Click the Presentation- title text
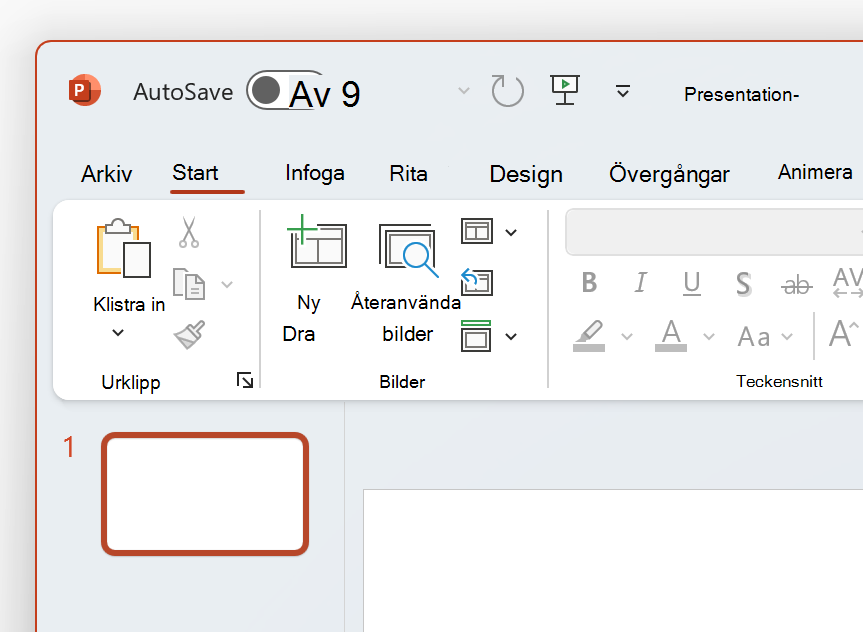 tap(741, 95)
